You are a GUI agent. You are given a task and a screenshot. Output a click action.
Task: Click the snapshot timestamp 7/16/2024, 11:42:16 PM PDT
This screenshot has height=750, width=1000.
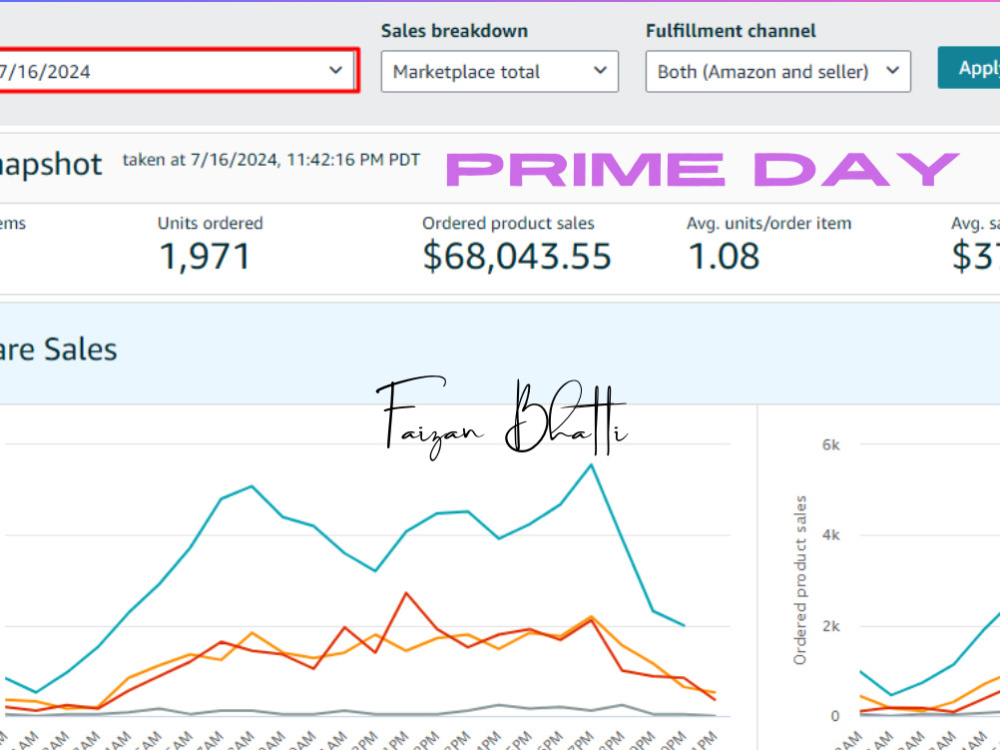[305, 159]
